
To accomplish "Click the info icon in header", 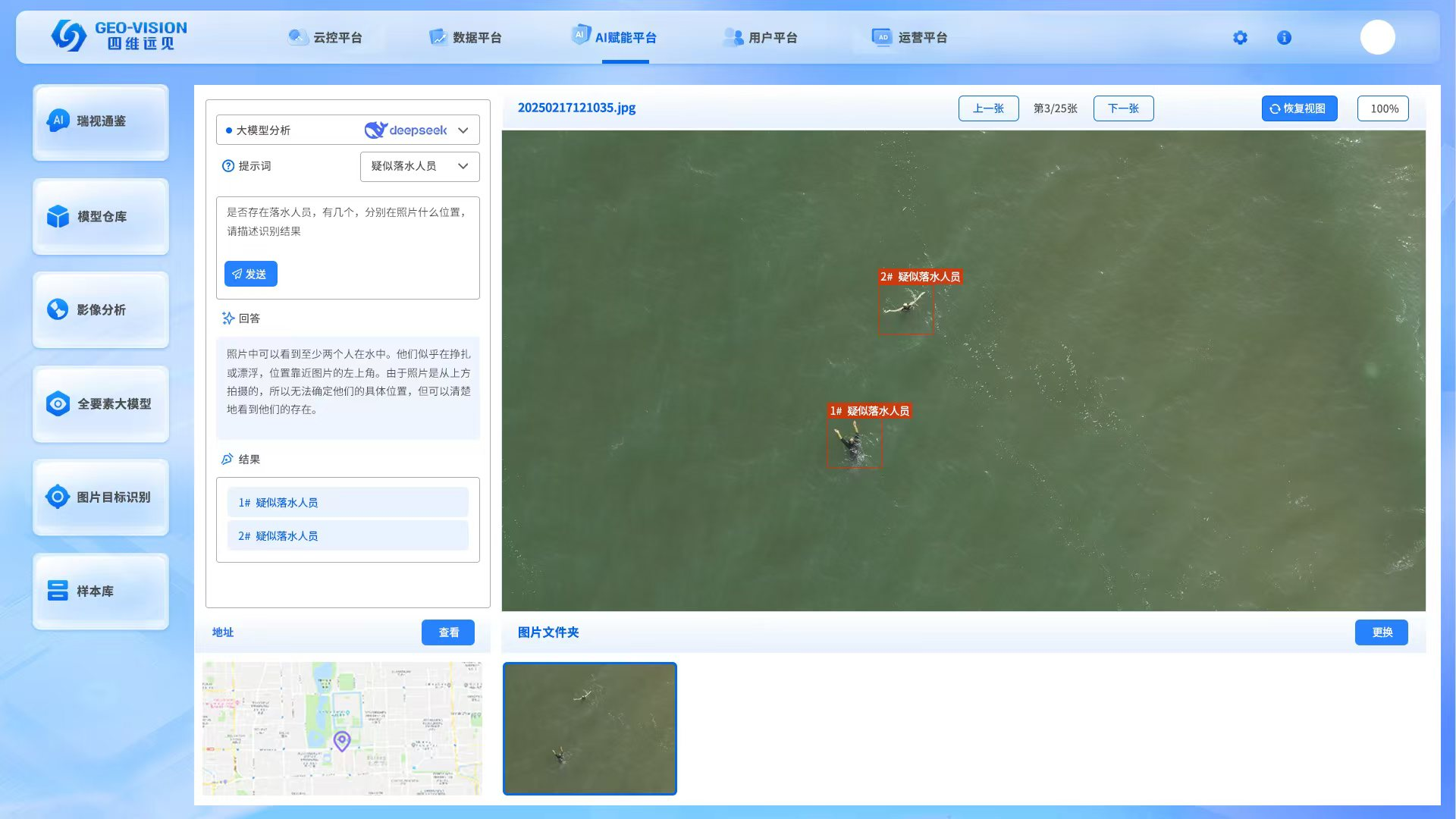I will [x=1284, y=38].
